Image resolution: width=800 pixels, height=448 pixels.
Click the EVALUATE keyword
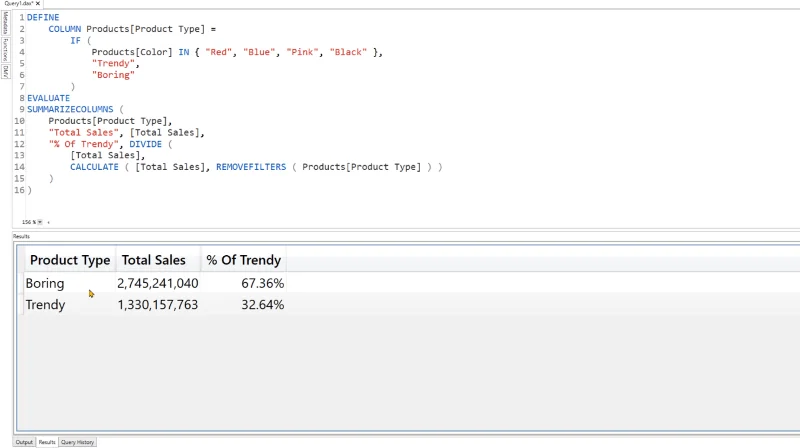(x=48, y=98)
